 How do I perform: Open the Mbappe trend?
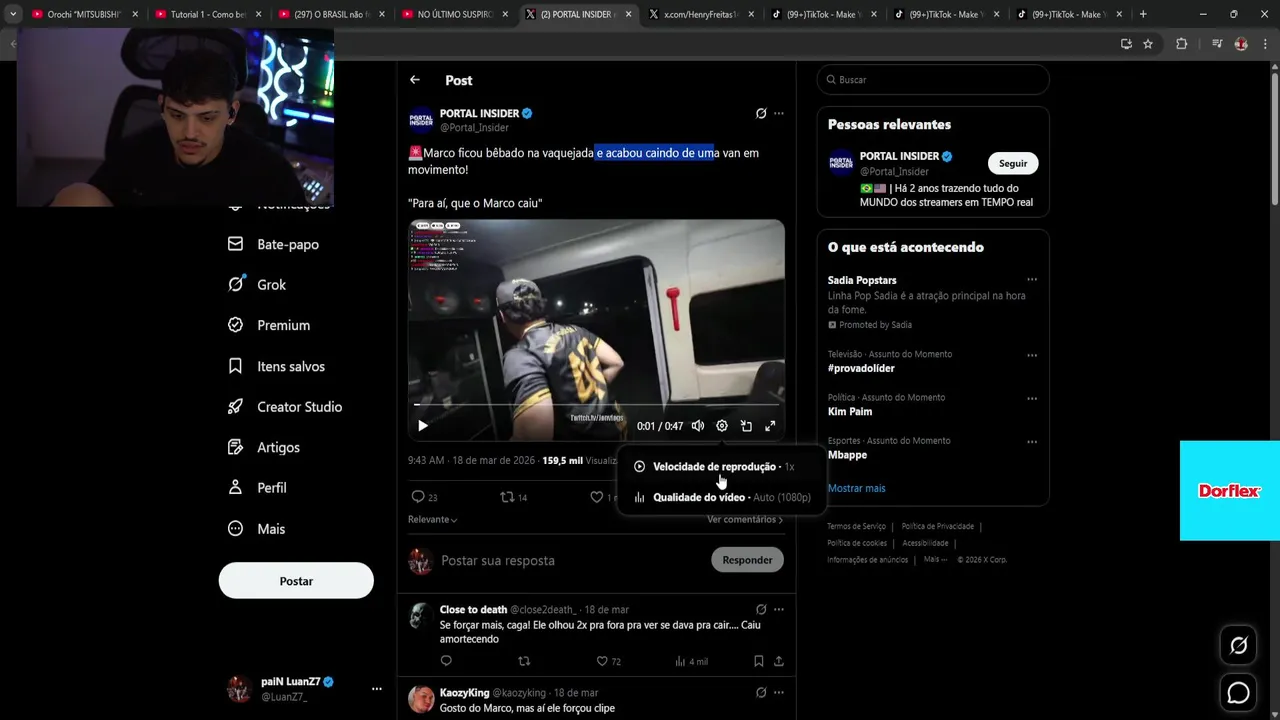click(847, 455)
